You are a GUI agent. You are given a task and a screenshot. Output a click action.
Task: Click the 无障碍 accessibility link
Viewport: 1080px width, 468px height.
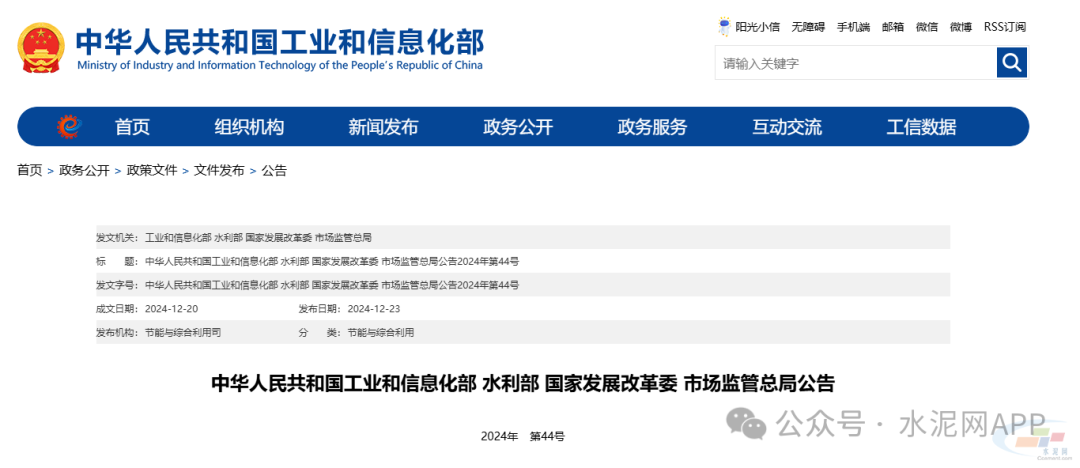click(x=808, y=27)
